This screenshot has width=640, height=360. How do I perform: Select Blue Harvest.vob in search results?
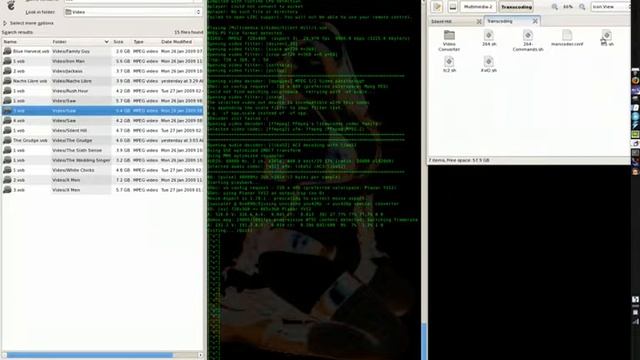click(x=102, y=51)
